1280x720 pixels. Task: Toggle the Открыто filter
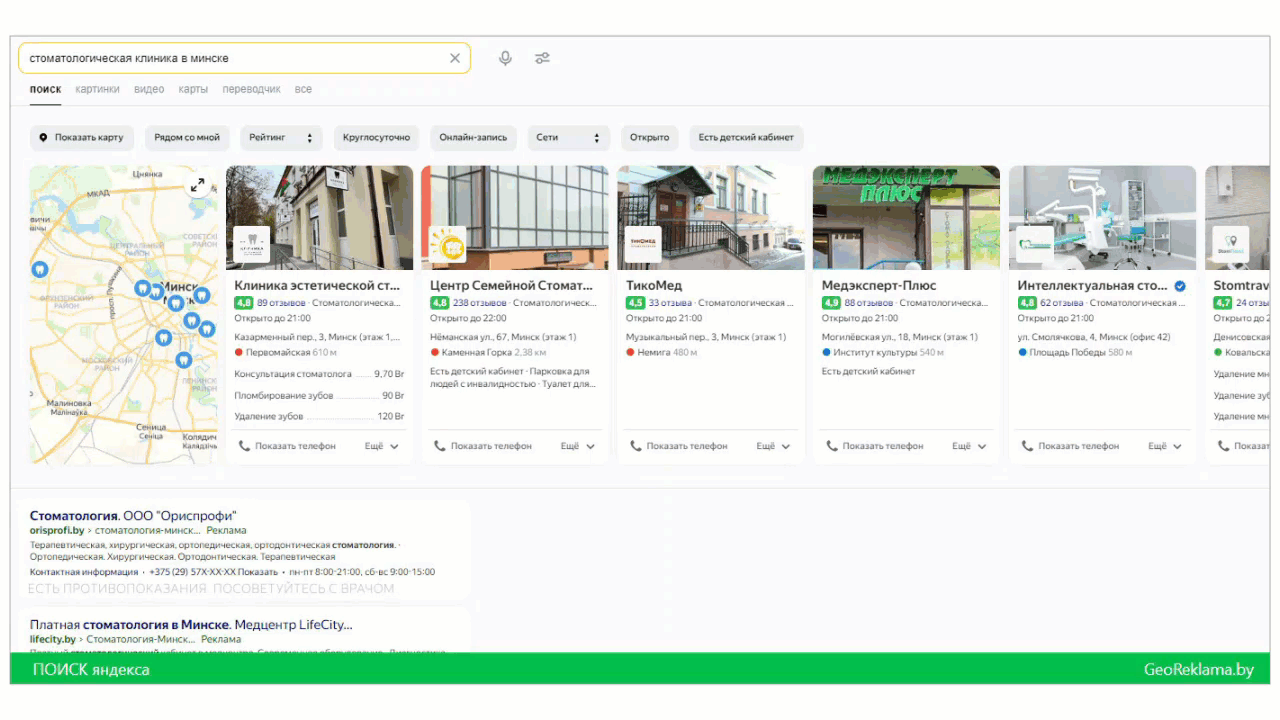(650, 138)
